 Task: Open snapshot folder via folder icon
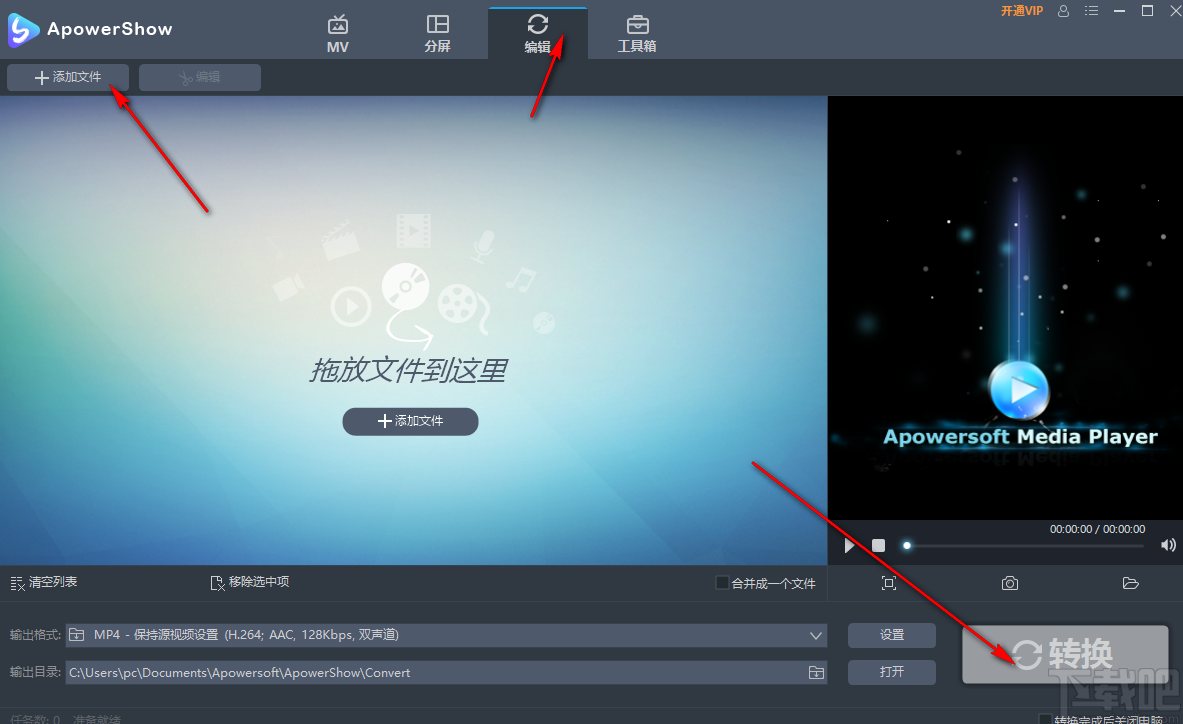pos(1130,583)
